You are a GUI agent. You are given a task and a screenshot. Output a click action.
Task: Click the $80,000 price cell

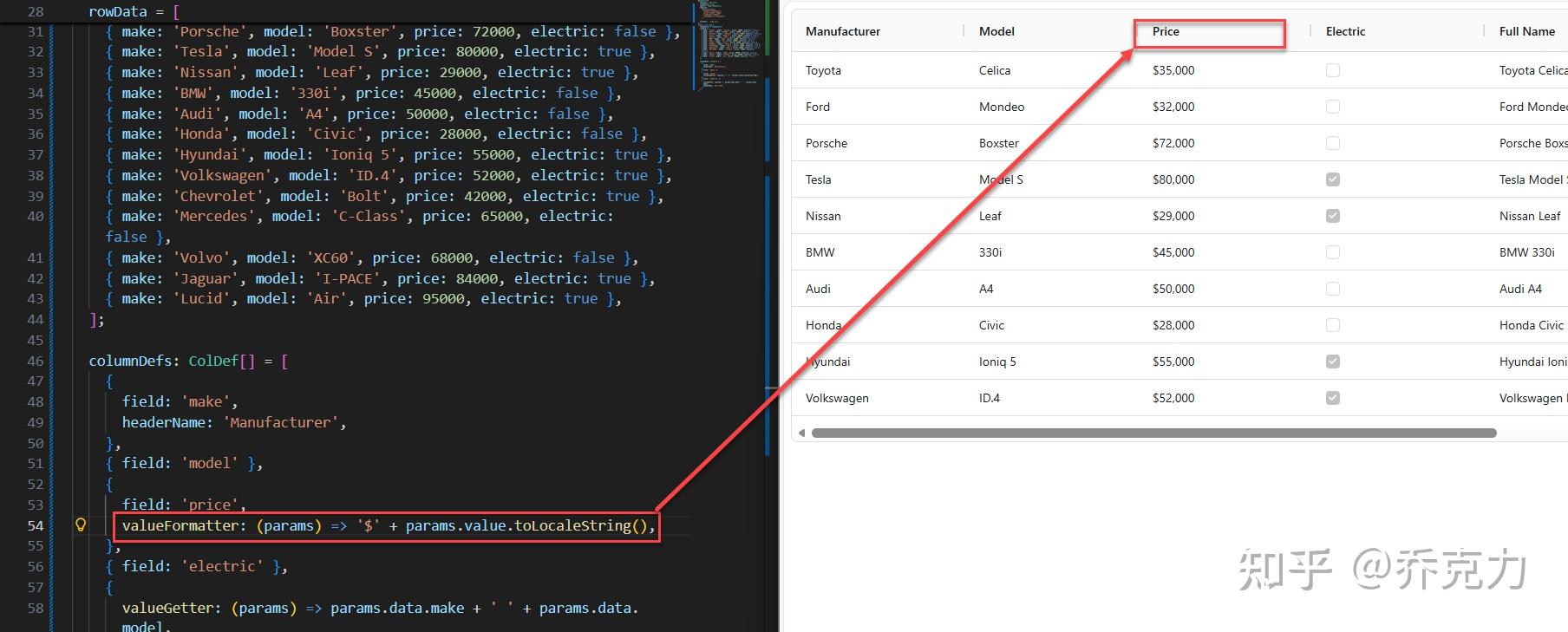(x=1173, y=179)
